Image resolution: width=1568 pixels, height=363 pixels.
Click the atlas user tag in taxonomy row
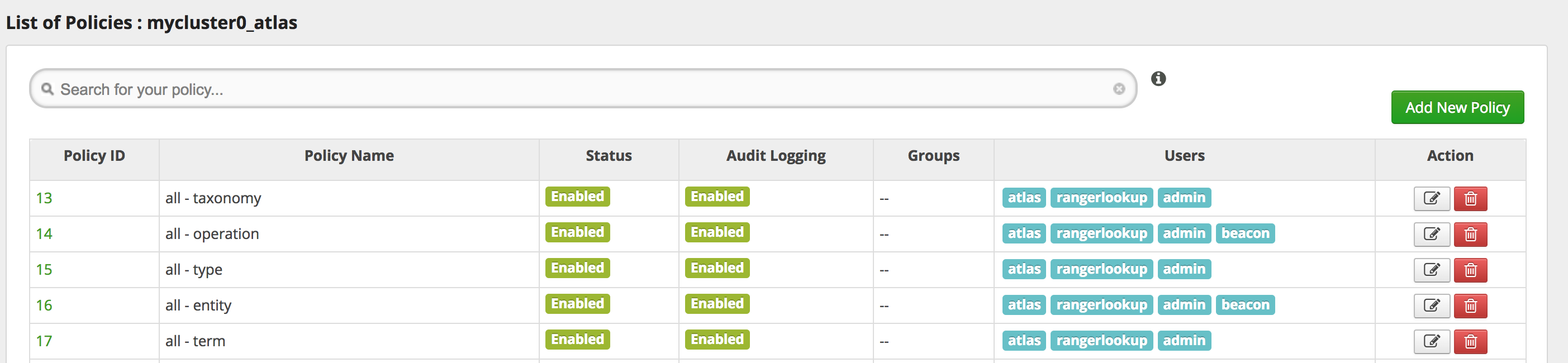point(1024,198)
